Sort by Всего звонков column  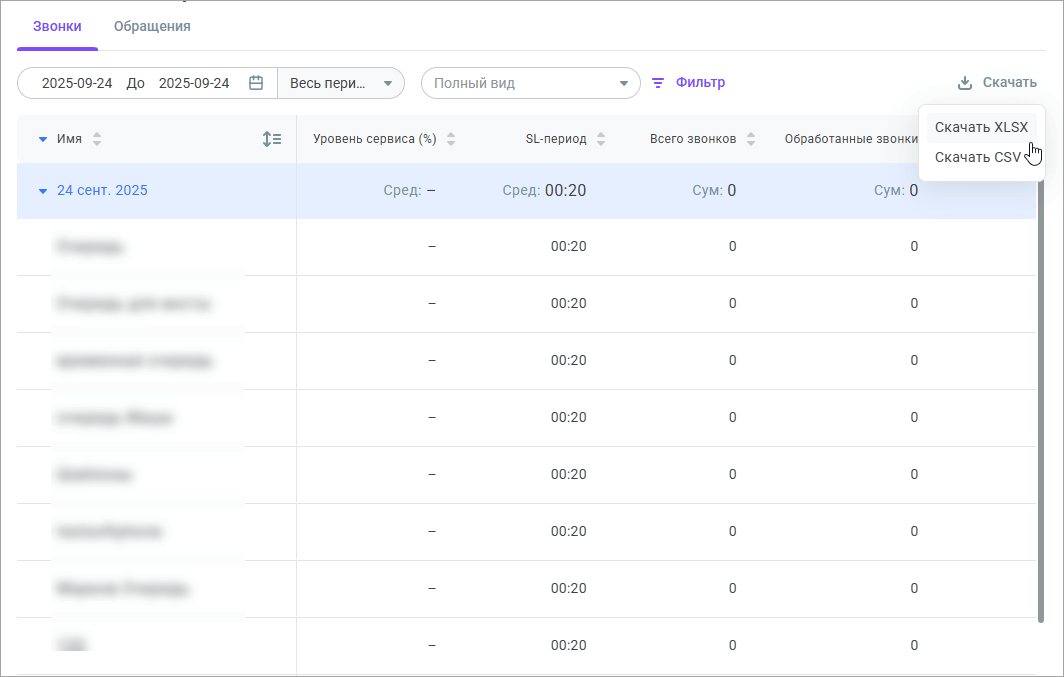pos(751,139)
